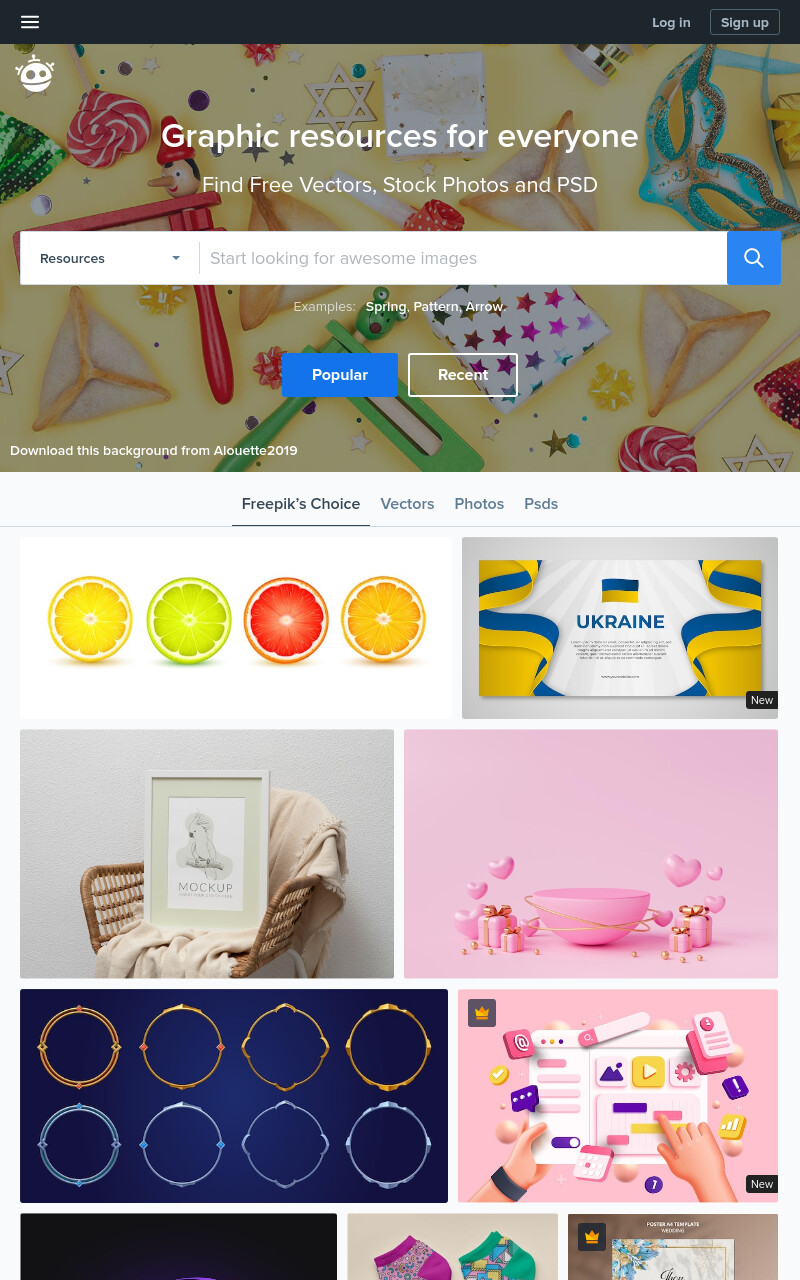Click the Popular button
Image resolution: width=800 pixels, height=1280 pixels.
pos(340,375)
